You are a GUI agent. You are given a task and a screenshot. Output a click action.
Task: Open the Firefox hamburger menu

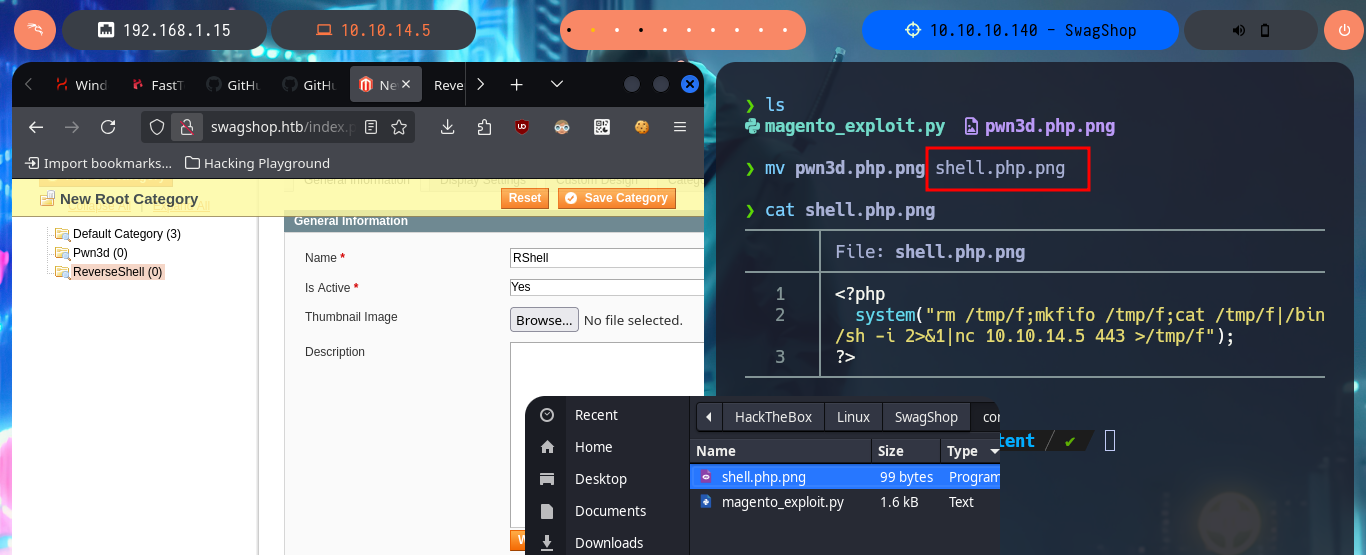[x=680, y=127]
